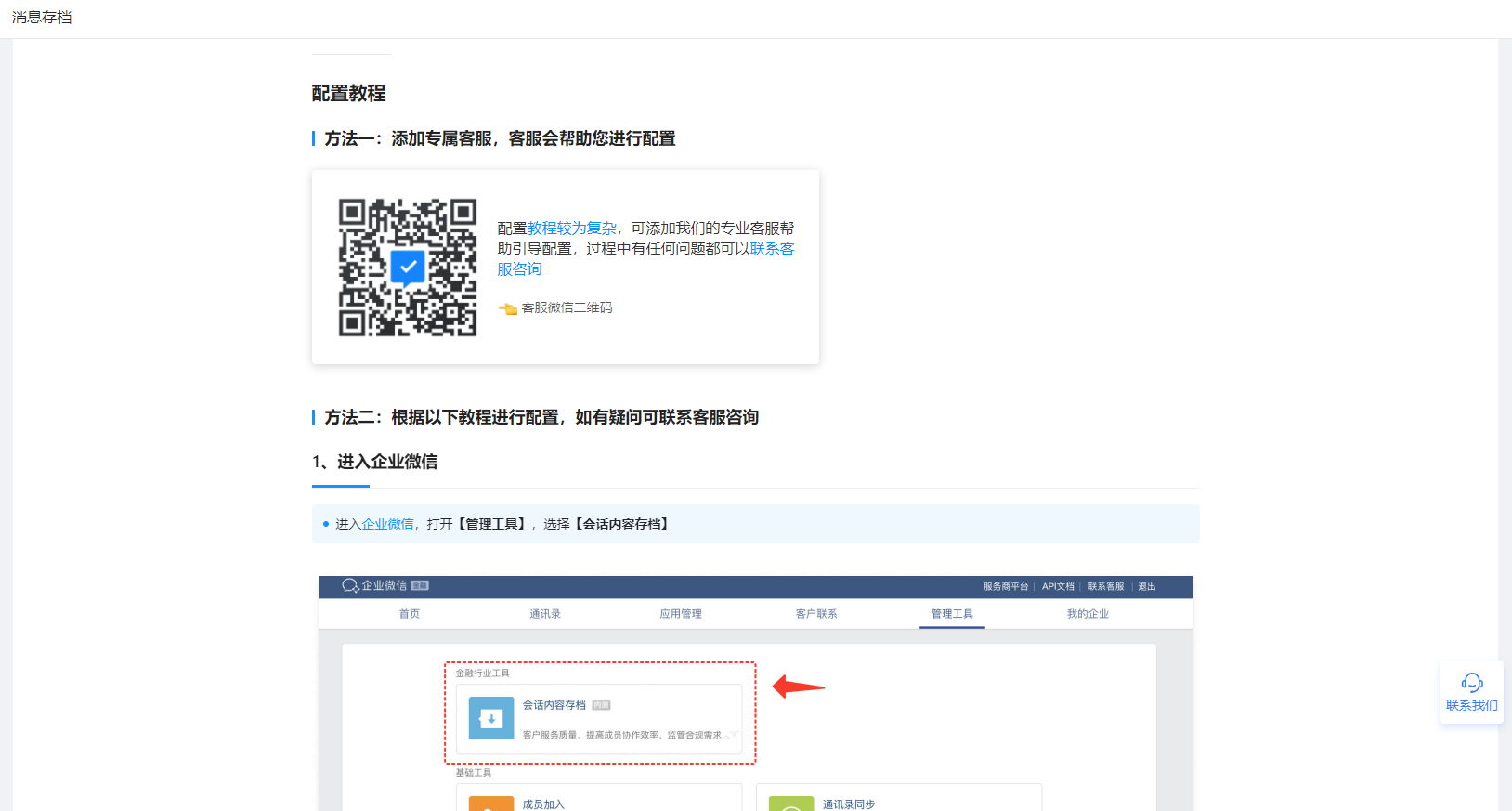This screenshot has width=1512, height=811.
Task: Follow the 联系客服咨询 link
Action: click(645, 258)
